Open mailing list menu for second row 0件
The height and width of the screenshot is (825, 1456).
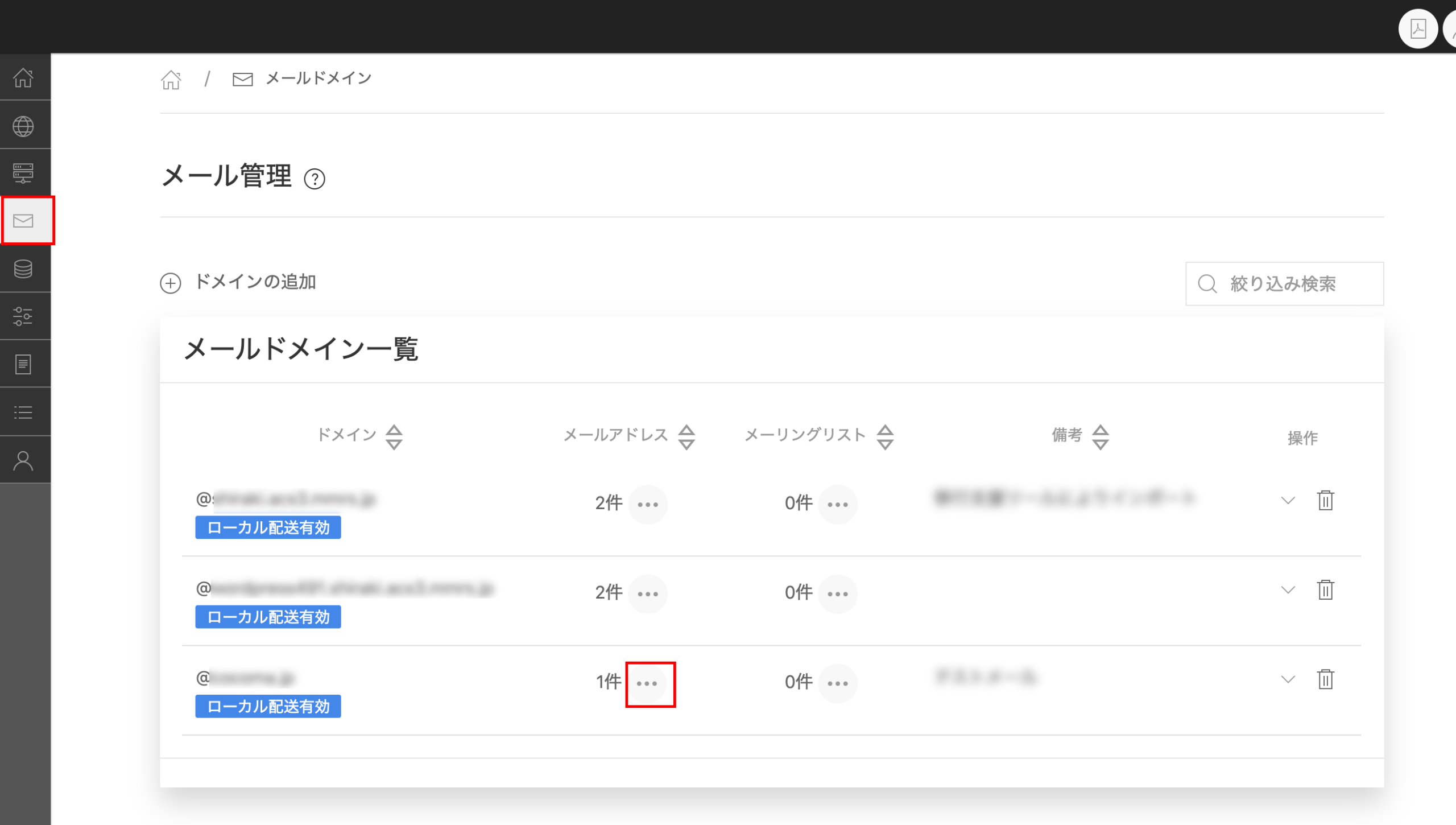pos(838,593)
